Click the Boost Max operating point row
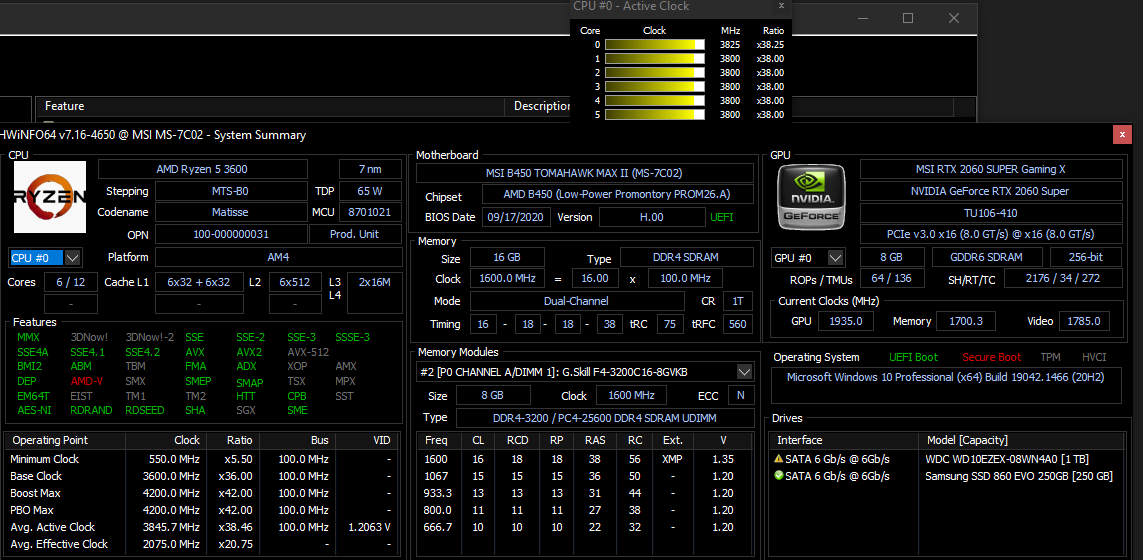Screen dimensions: 1143x560 tap(202, 493)
